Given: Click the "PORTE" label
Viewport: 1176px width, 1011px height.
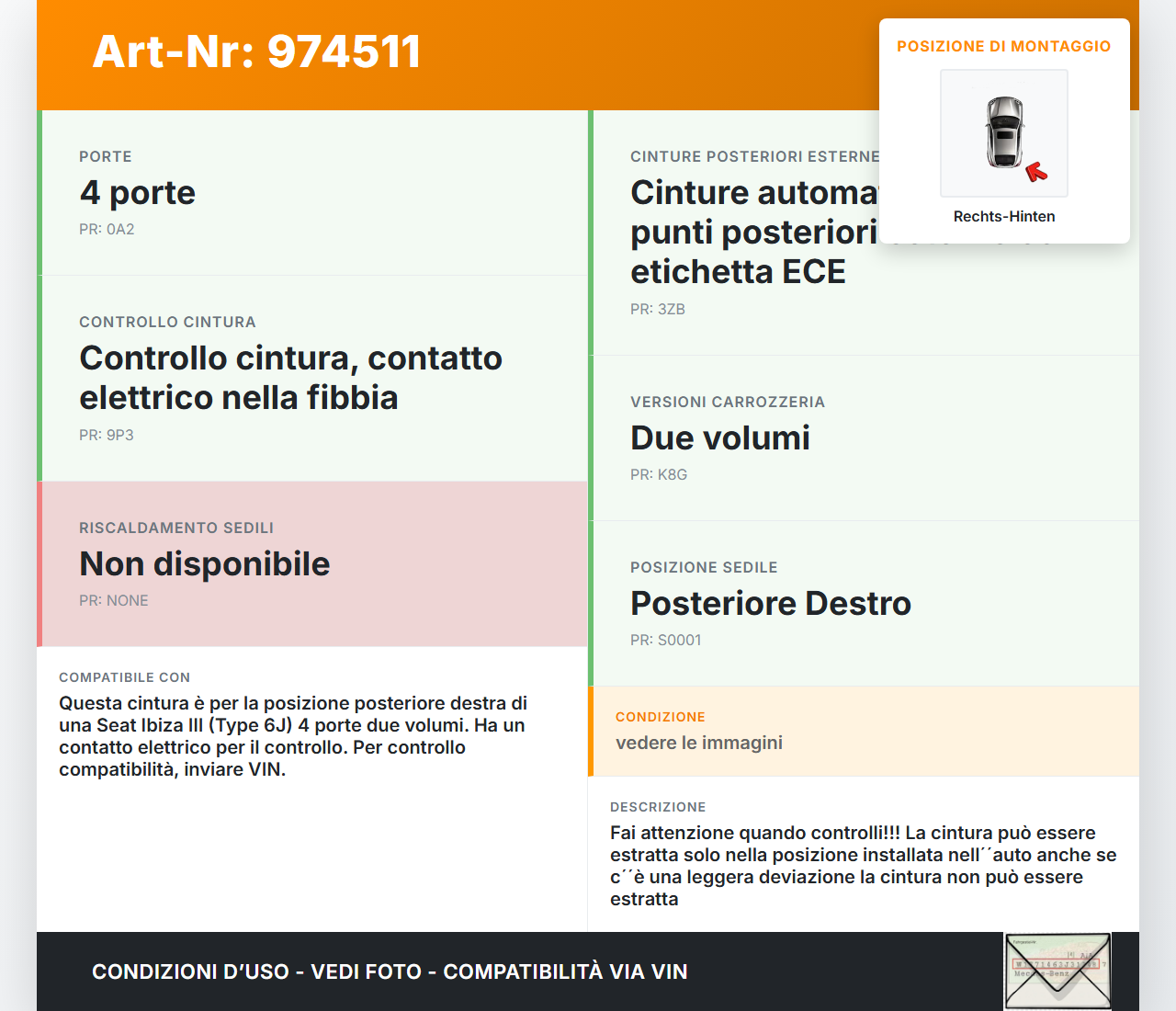Looking at the screenshot, I should (x=106, y=156).
